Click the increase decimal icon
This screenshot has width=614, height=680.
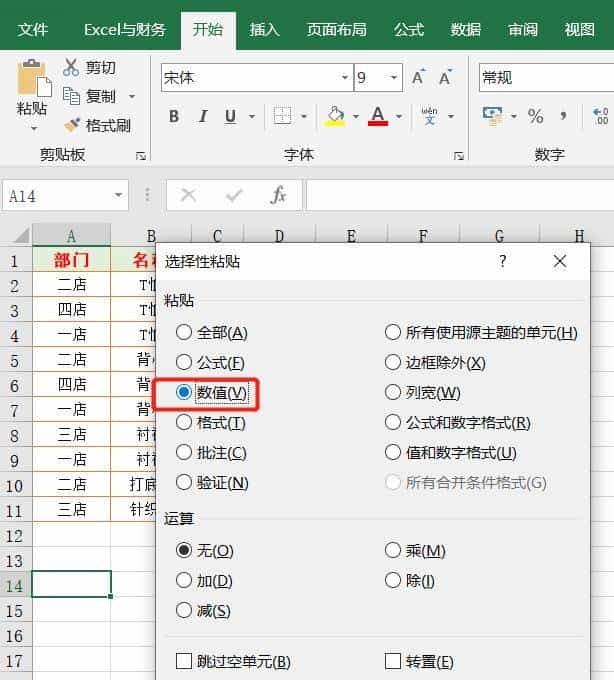click(x=601, y=116)
